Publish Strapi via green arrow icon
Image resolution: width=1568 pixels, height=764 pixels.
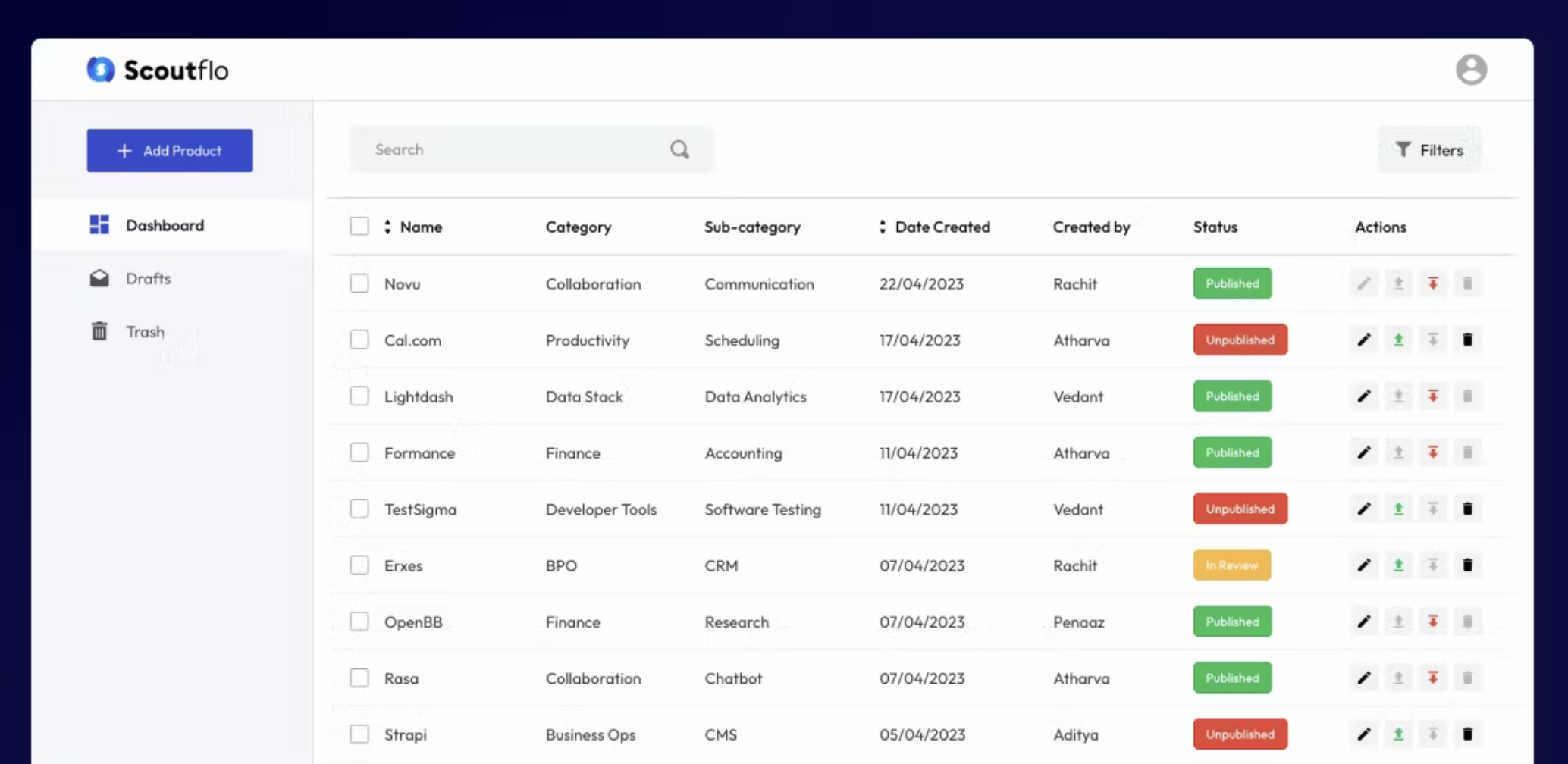click(1399, 734)
